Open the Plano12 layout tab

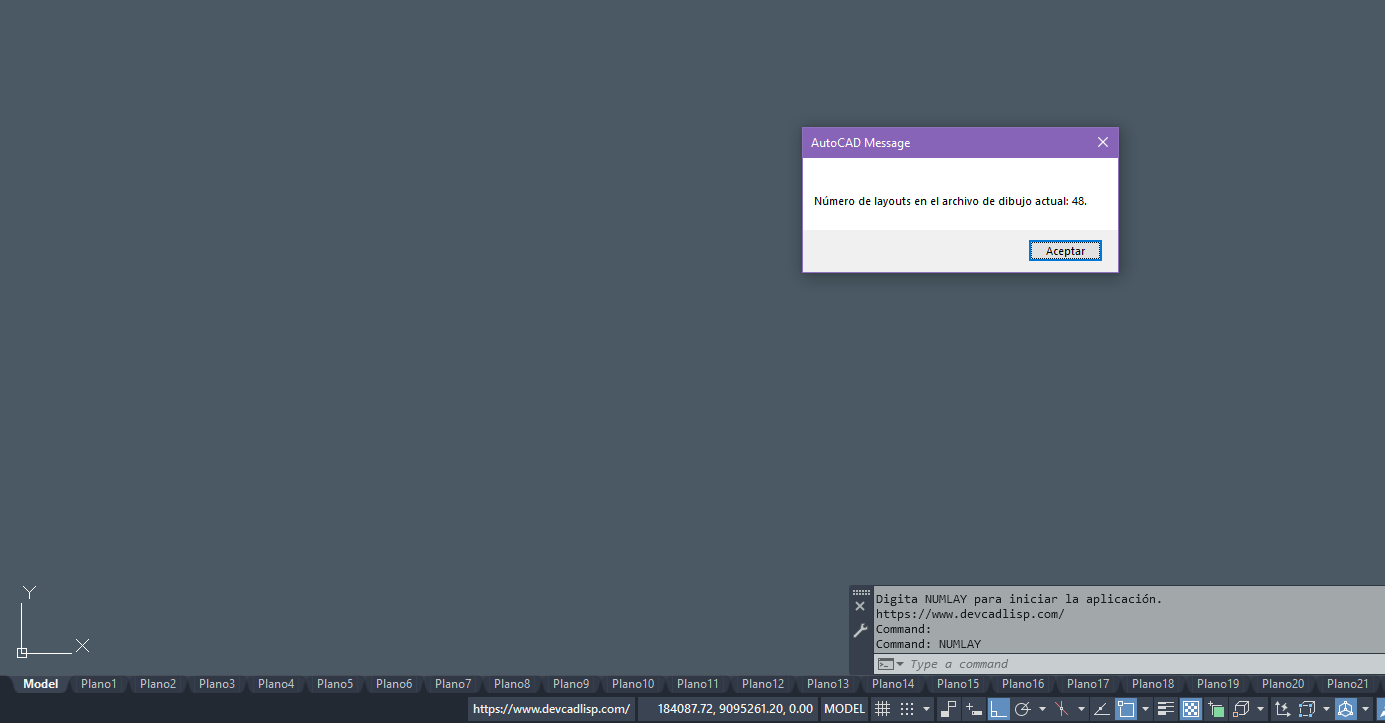coord(763,684)
